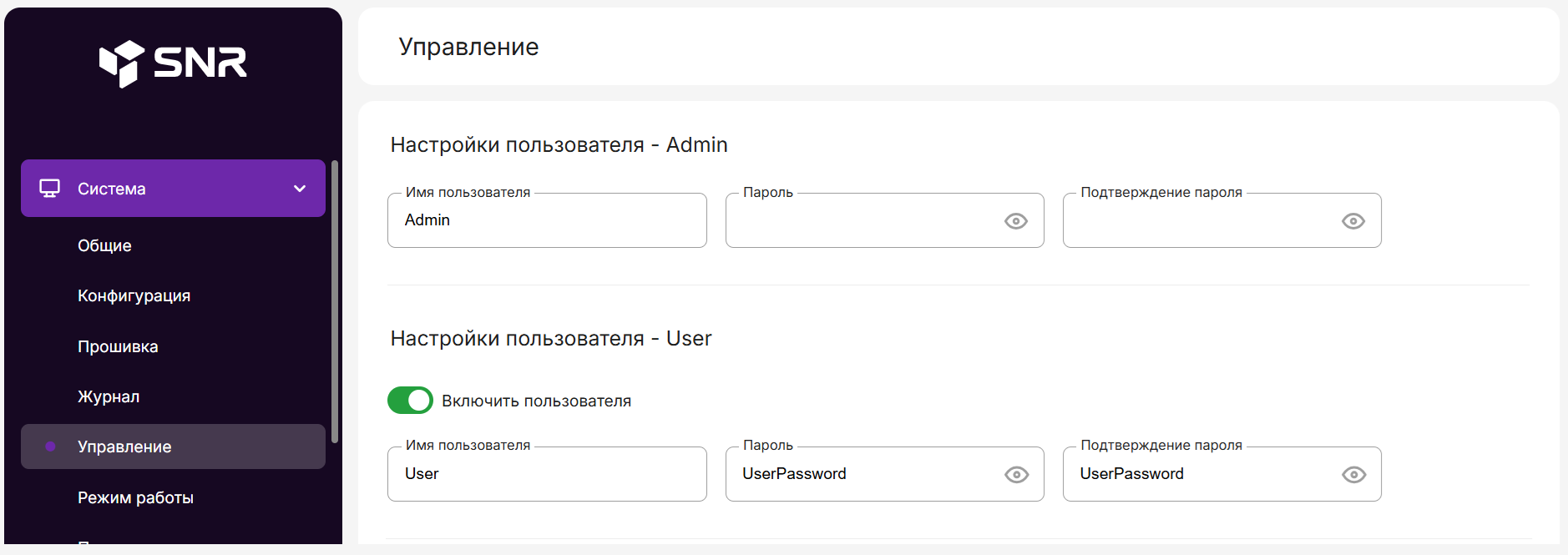
Task: Toggle eye icon in User password confirmation
Action: 1353,475
